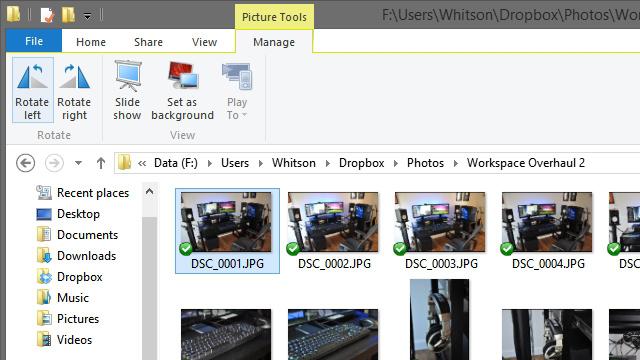This screenshot has height=360, width=640.
Task: Open Recent places in navigation pane
Action: [82, 193]
